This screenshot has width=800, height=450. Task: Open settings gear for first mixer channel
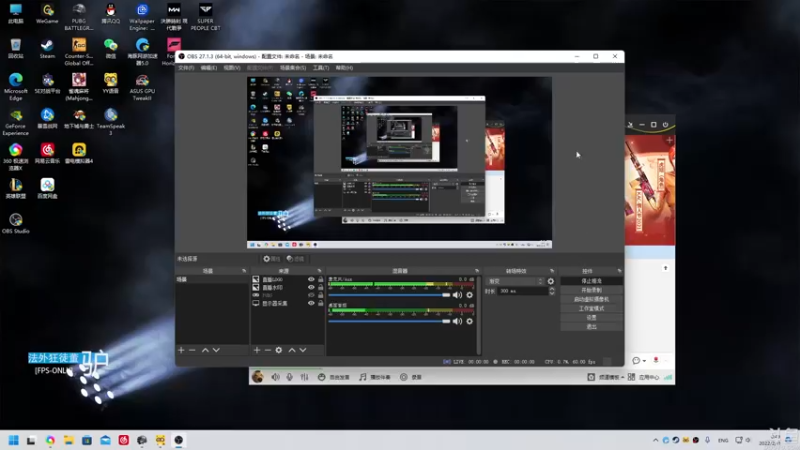pyautogui.click(x=469, y=295)
